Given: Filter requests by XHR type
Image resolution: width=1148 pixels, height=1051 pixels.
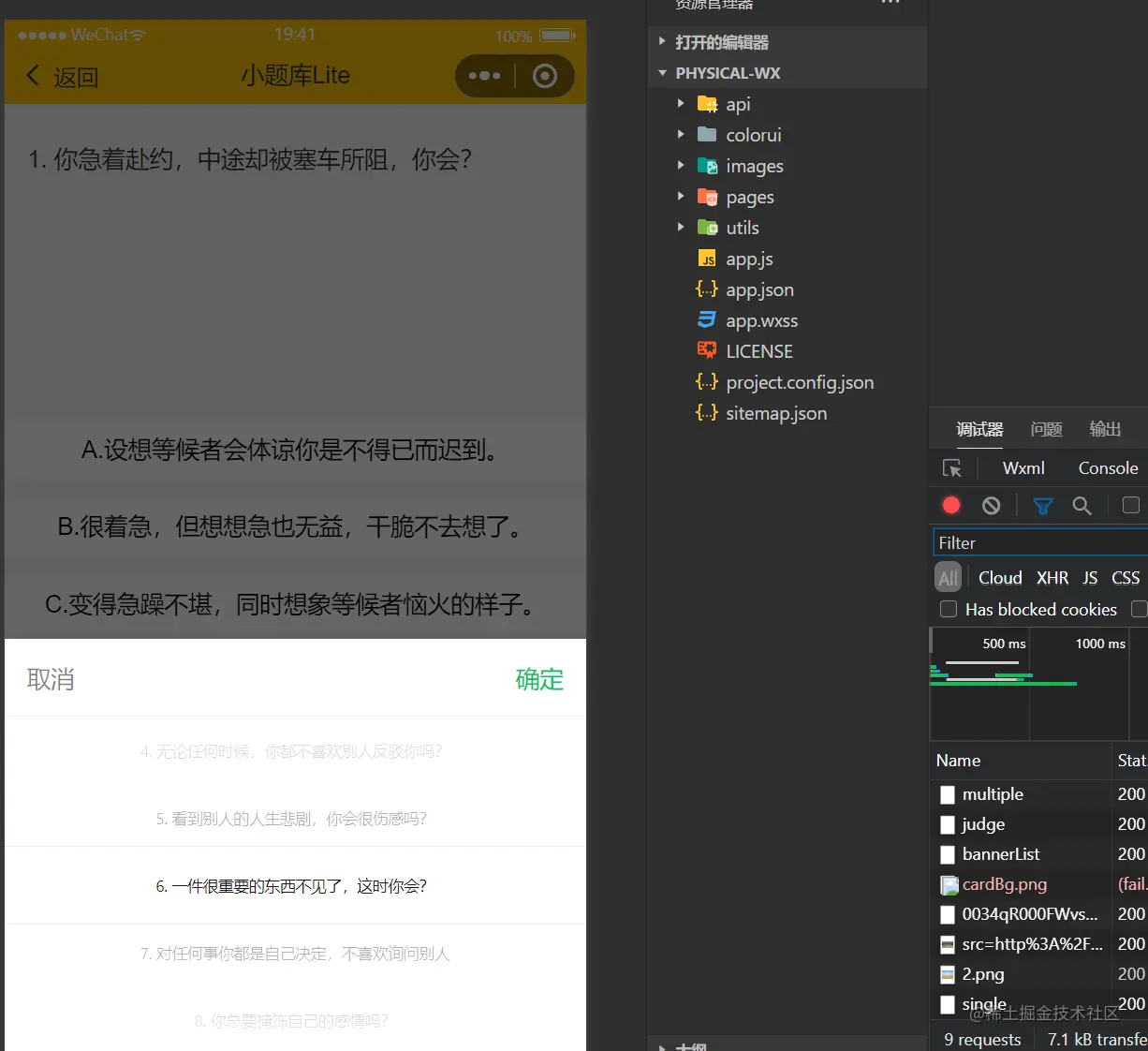Looking at the screenshot, I should (1052, 577).
